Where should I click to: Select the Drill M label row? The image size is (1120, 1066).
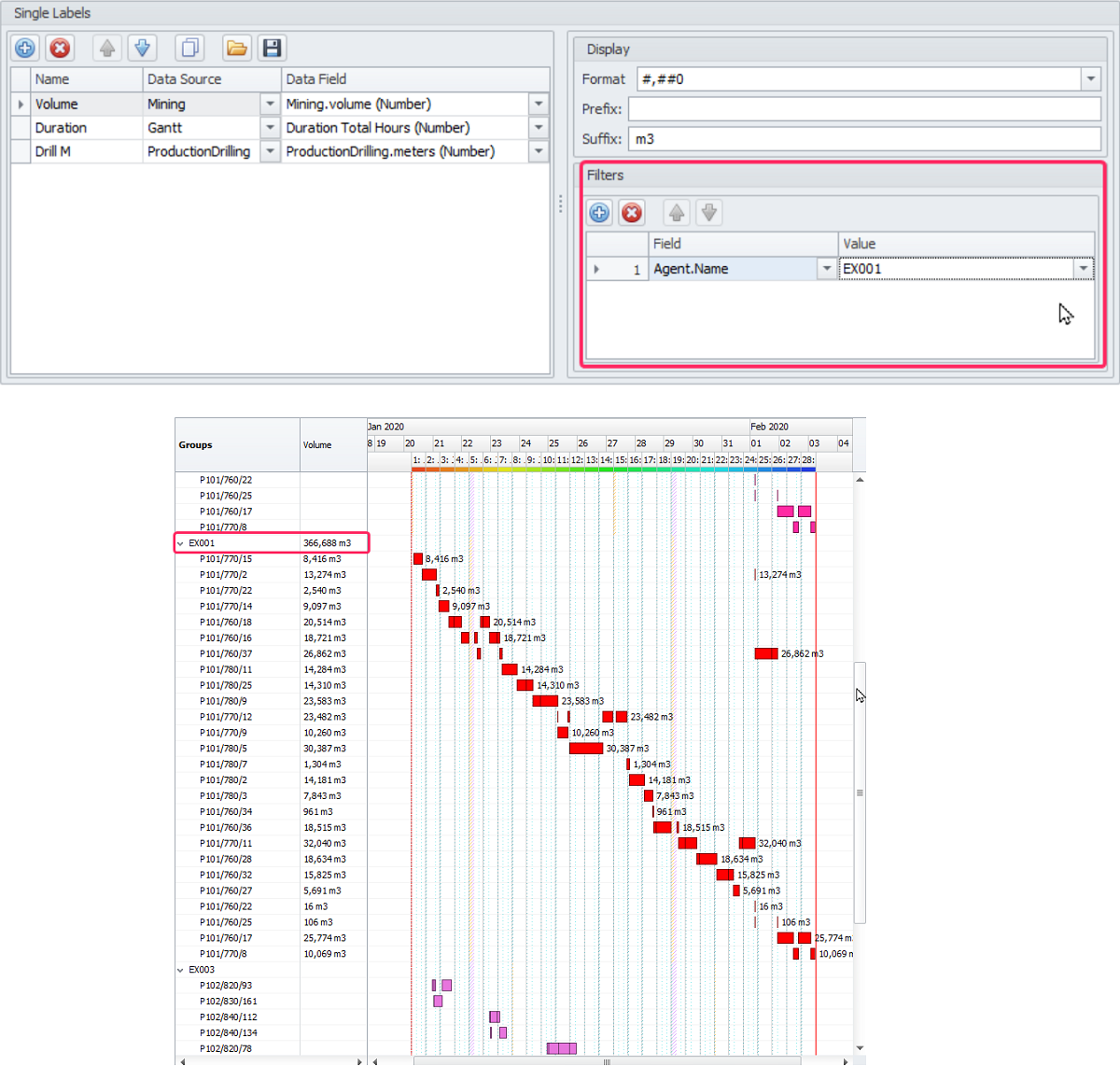click(53, 151)
